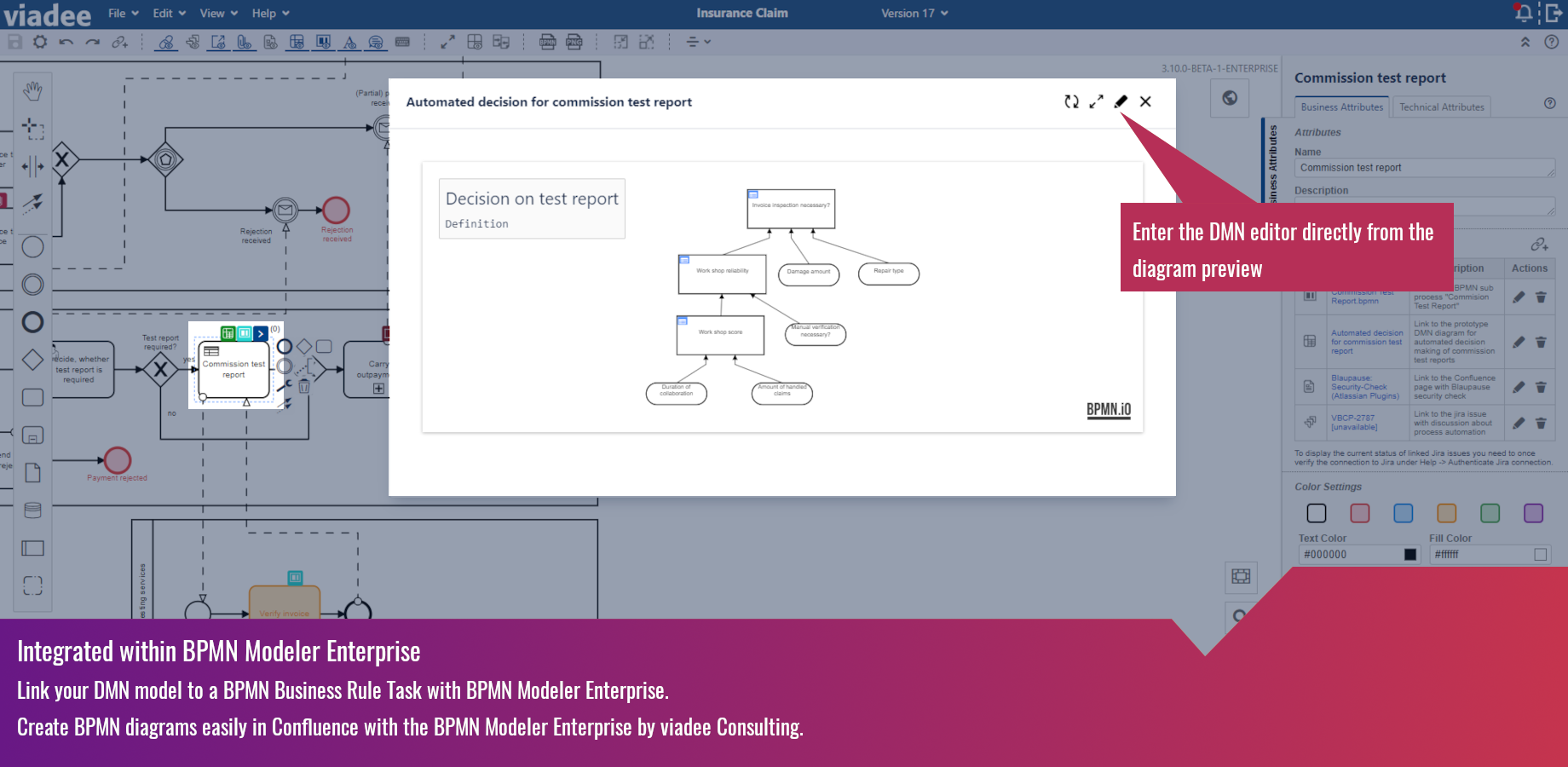Screen dimensions: 1568x767
Task: Click Commission test report task on canvas
Action: click(233, 369)
